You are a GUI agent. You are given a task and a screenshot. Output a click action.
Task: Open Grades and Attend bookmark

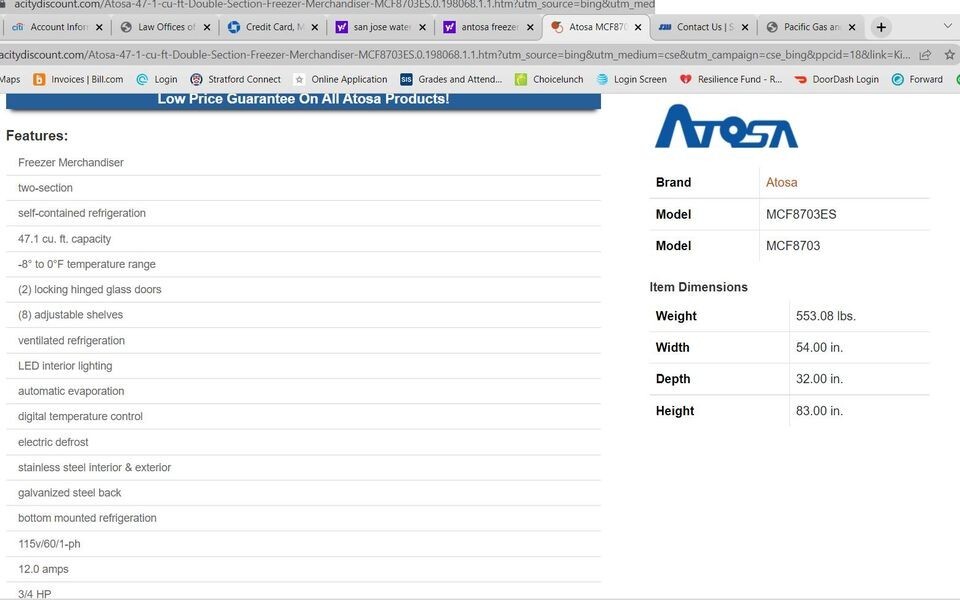pos(451,79)
